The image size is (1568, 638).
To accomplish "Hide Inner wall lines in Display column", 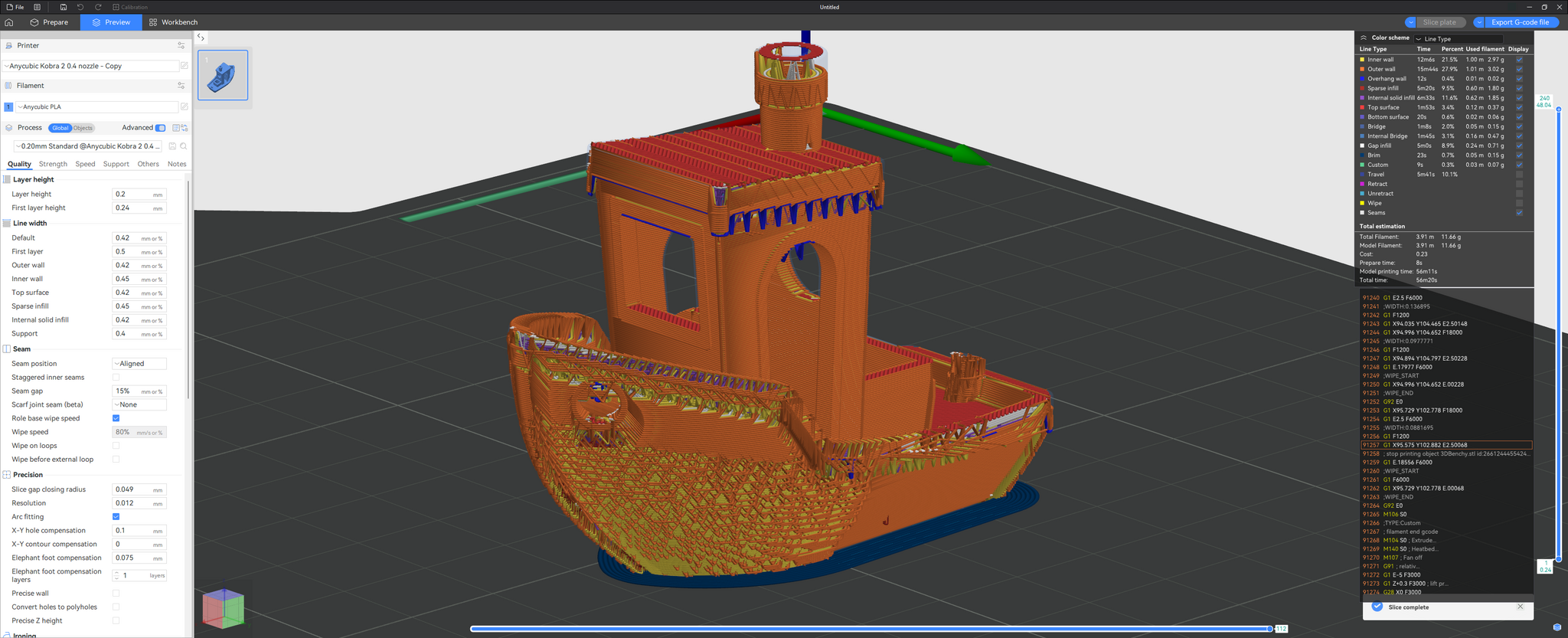I will 1519,60.
